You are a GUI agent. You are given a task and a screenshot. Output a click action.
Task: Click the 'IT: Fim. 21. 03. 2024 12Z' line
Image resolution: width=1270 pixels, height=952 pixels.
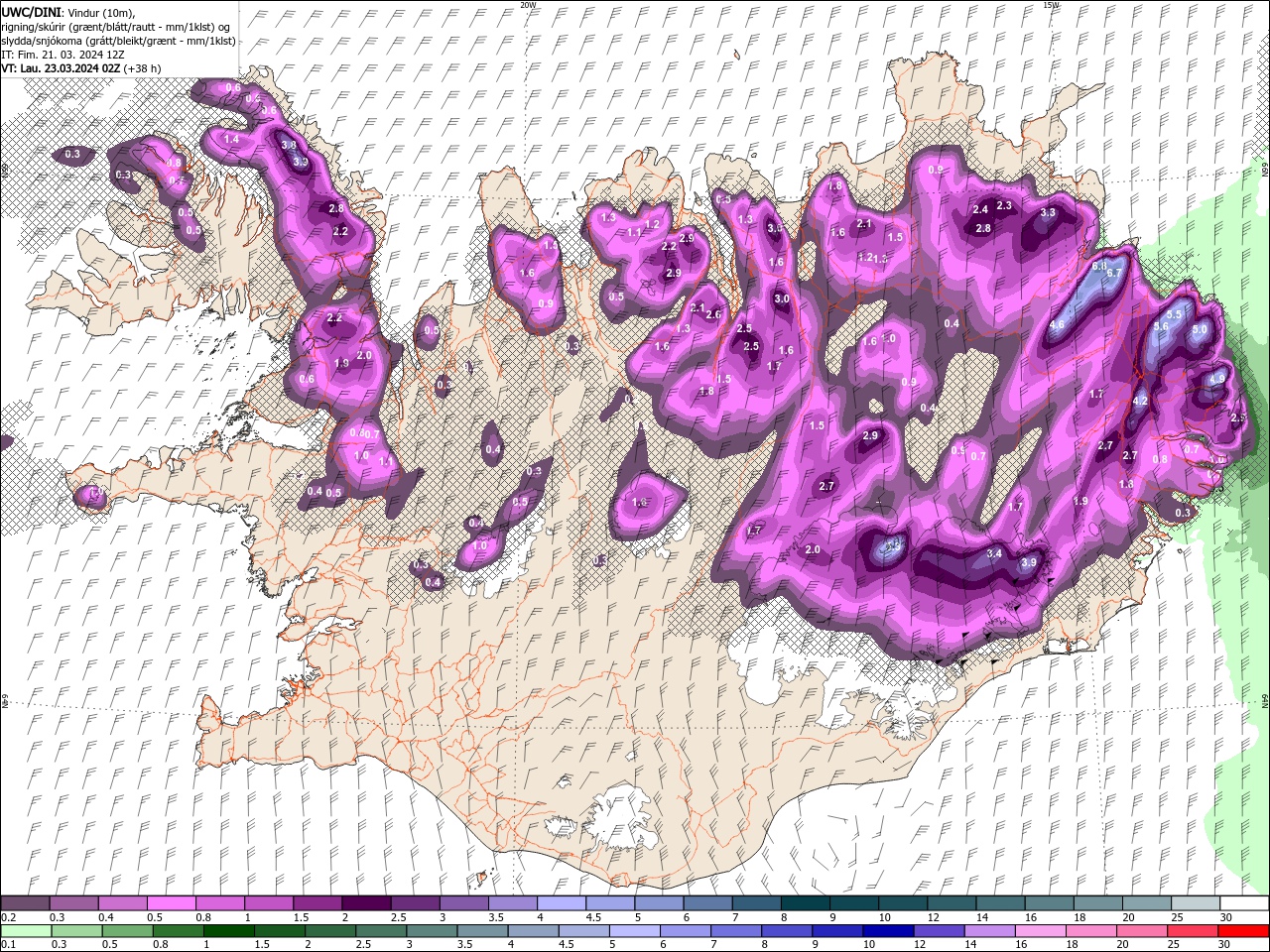[63, 55]
